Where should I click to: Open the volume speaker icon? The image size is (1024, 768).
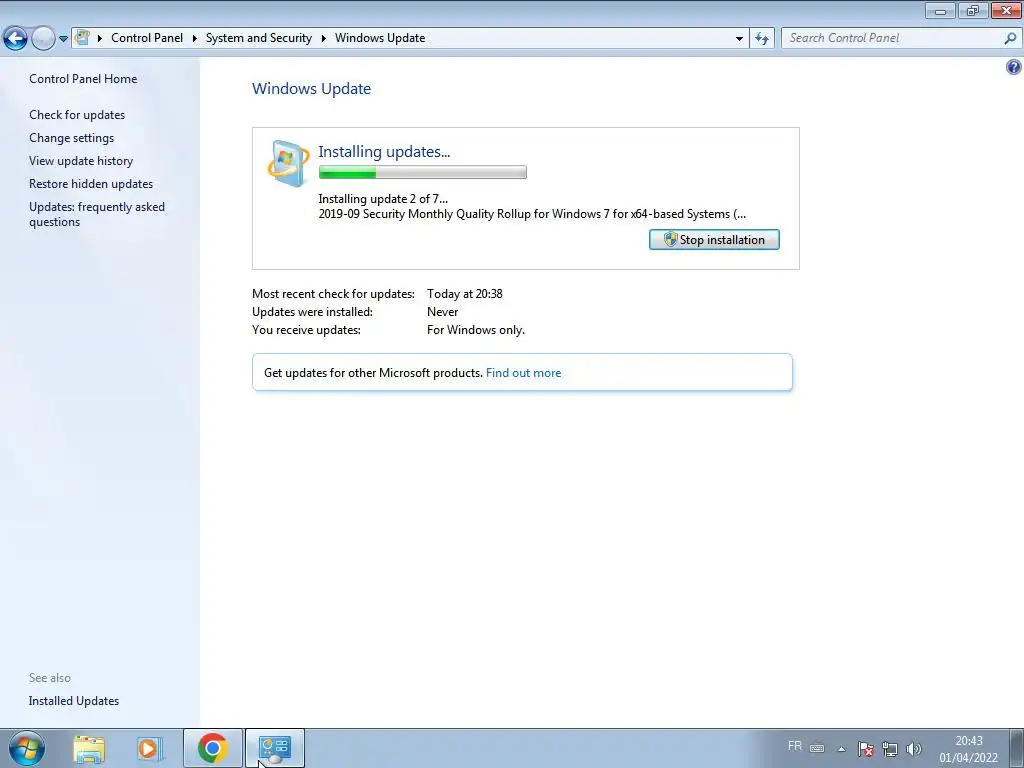pyautogui.click(x=914, y=749)
